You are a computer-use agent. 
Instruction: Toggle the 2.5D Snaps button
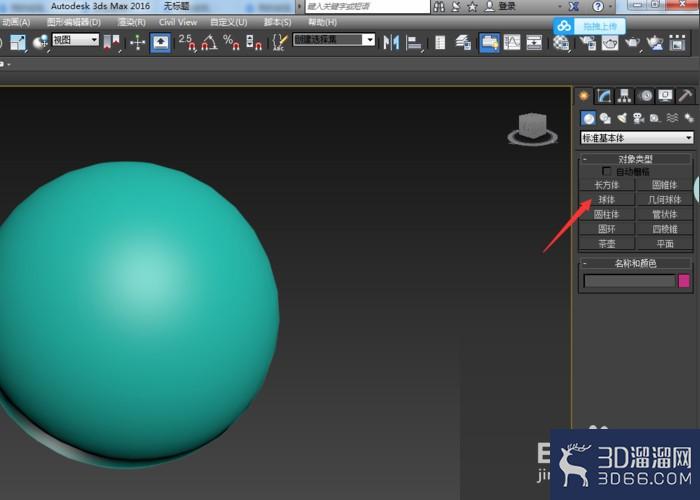[187, 42]
